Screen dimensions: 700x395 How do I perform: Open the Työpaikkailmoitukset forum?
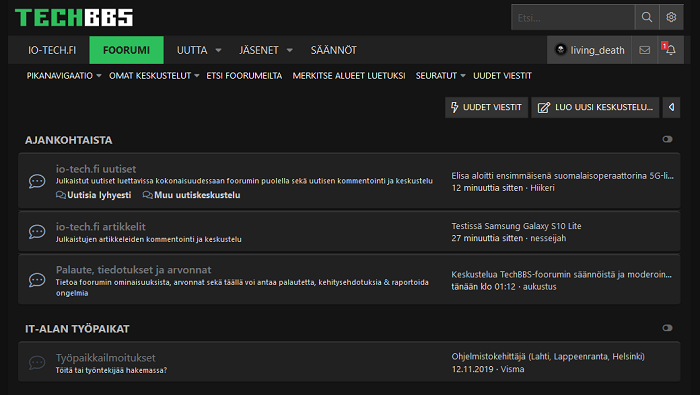click(105, 358)
